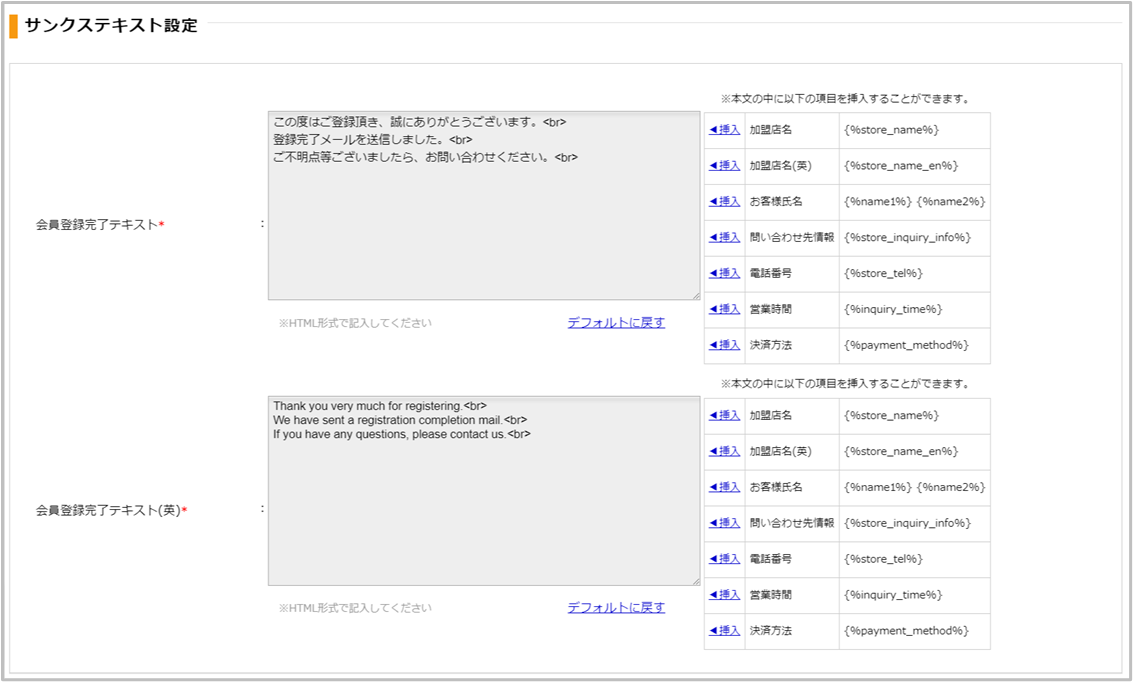Insert 加盟店名(英) into the Japanese completion text
This screenshot has width=1133, height=682.
[724, 166]
